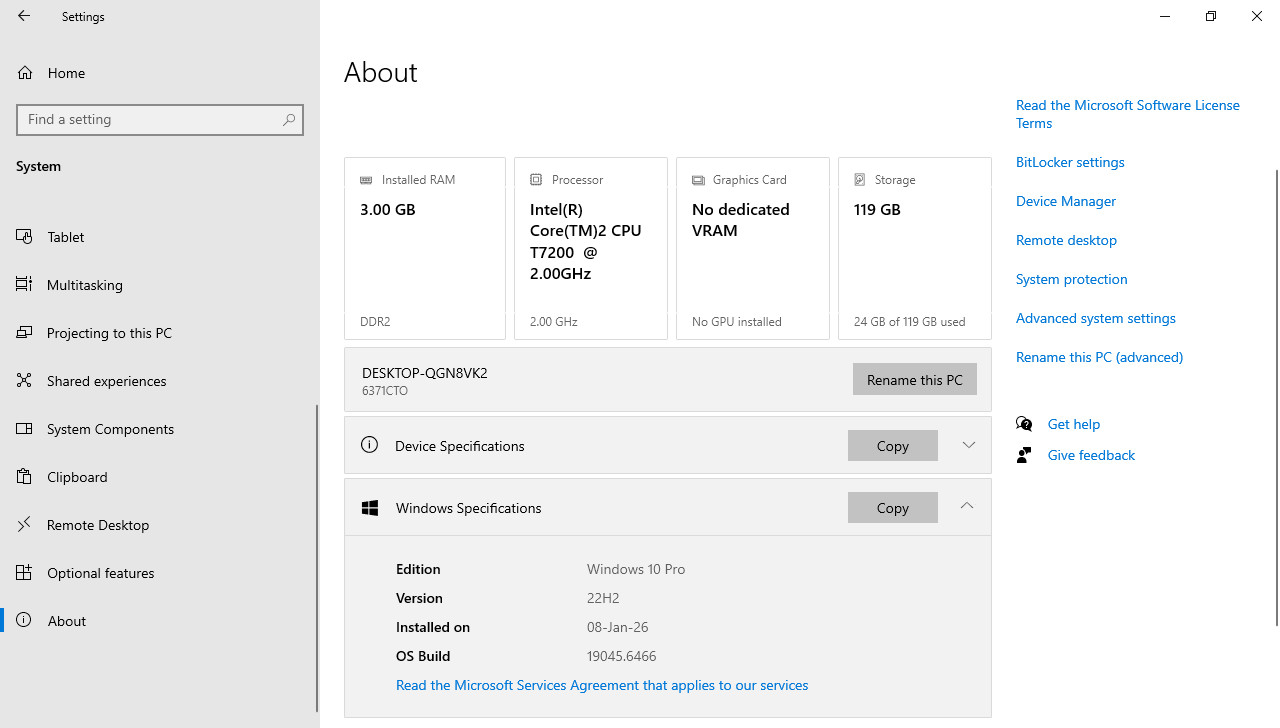Screen dimensions: 1280x728
Task: Select Remote Desktop in the sidebar
Action: pyautogui.click(x=160, y=525)
